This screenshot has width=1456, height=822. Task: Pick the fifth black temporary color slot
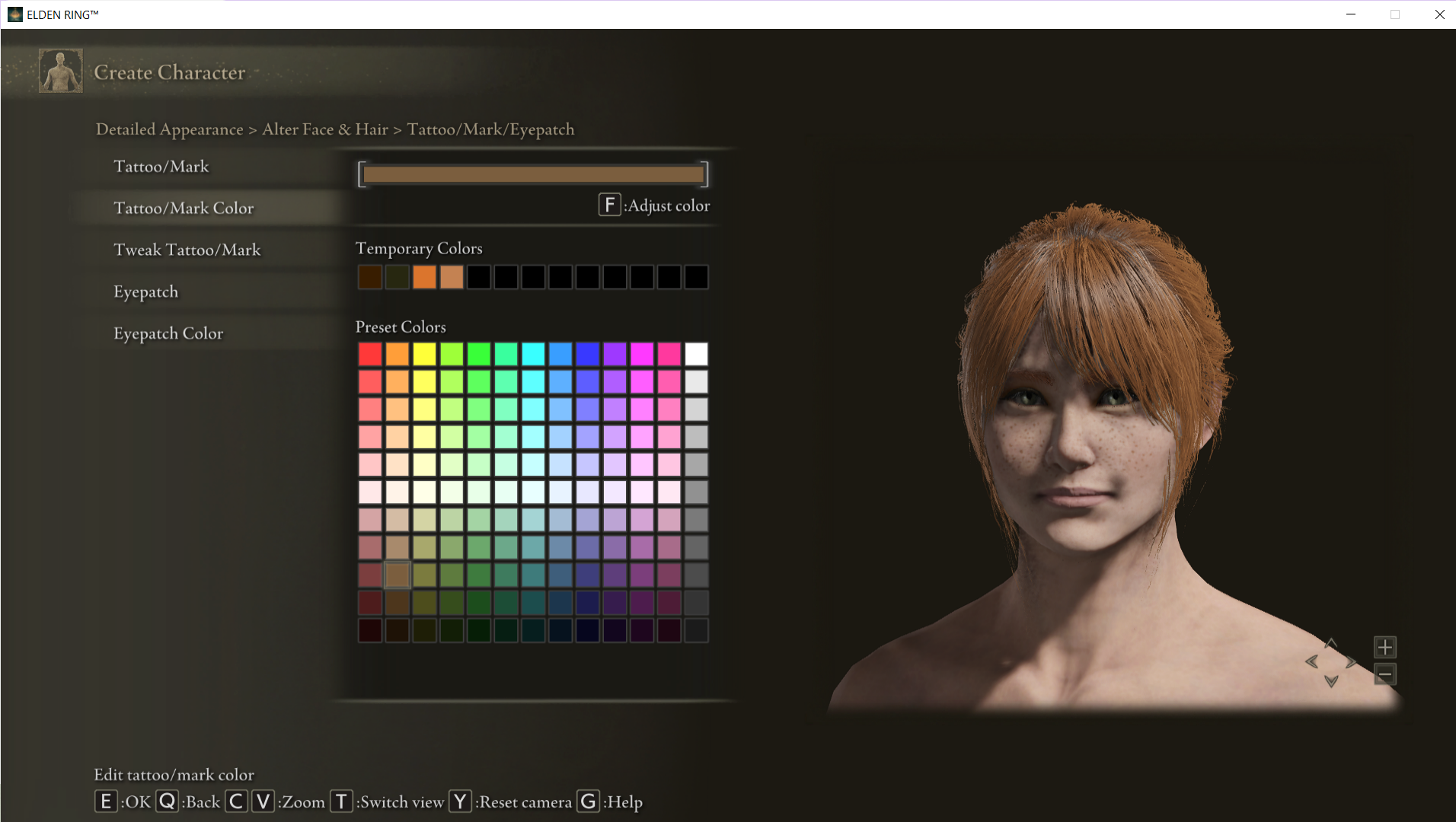[x=479, y=277]
